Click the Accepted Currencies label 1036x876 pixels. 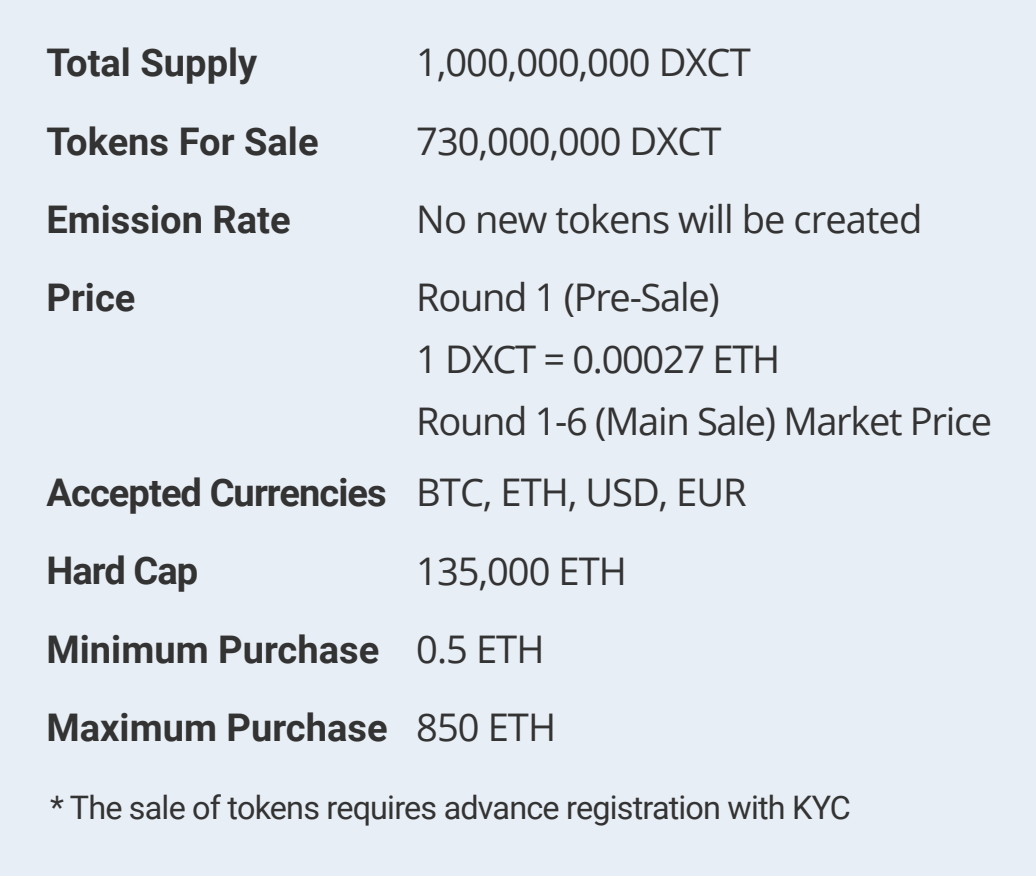[216, 494]
